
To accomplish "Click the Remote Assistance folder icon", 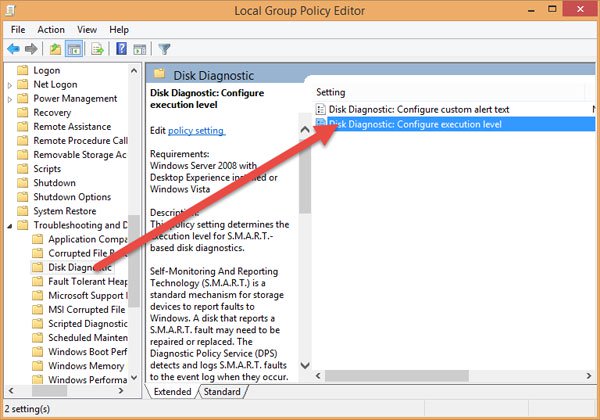I will point(23,127).
